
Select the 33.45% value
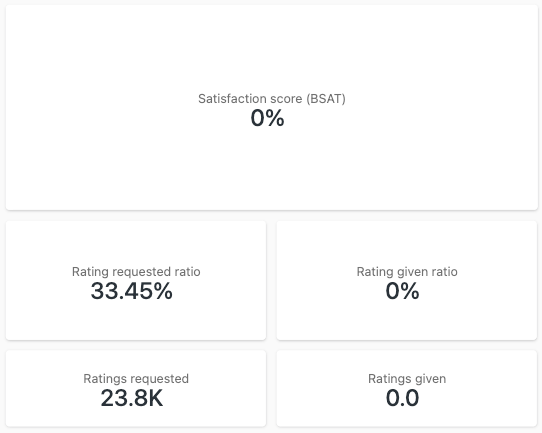pos(131,291)
